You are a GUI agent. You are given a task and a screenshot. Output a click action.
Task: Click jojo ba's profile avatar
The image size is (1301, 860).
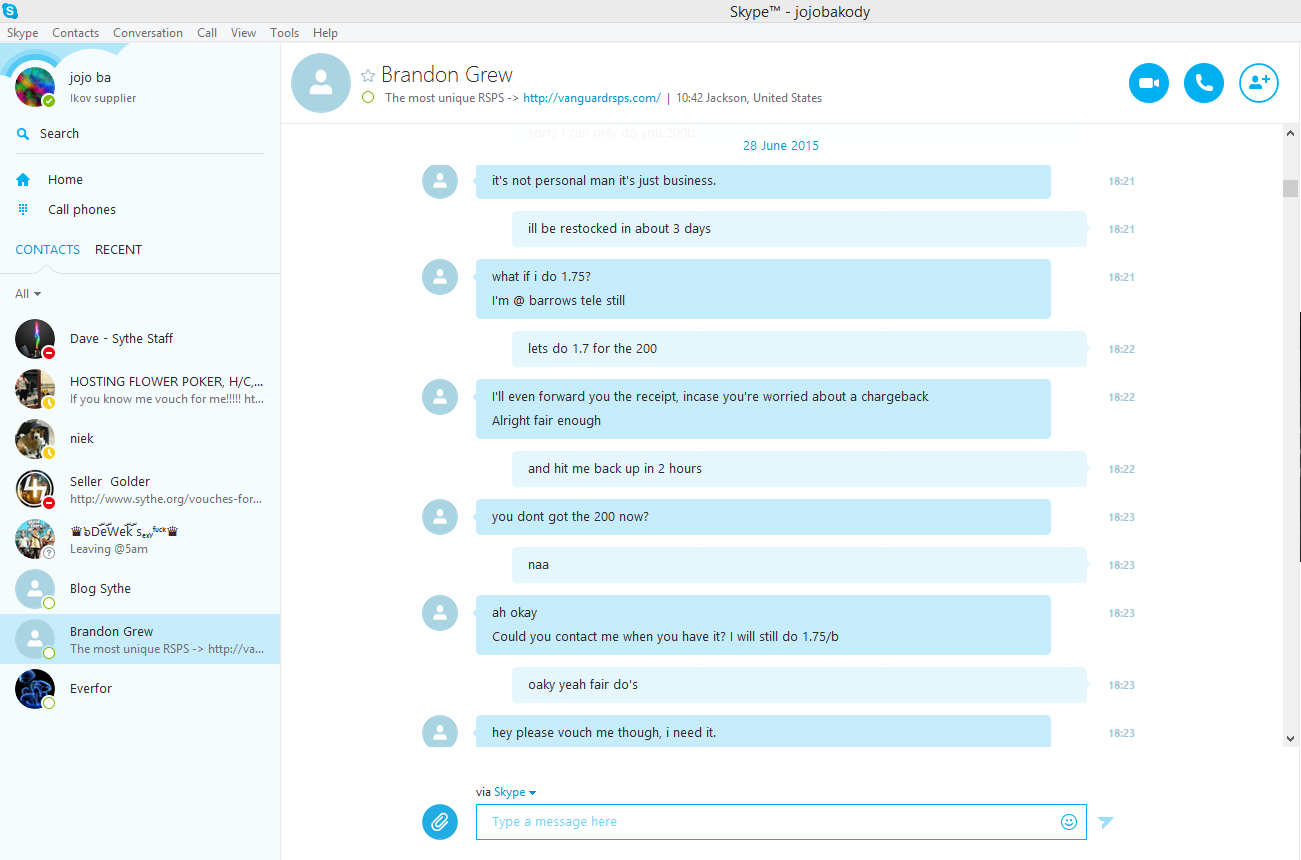[x=35, y=87]
